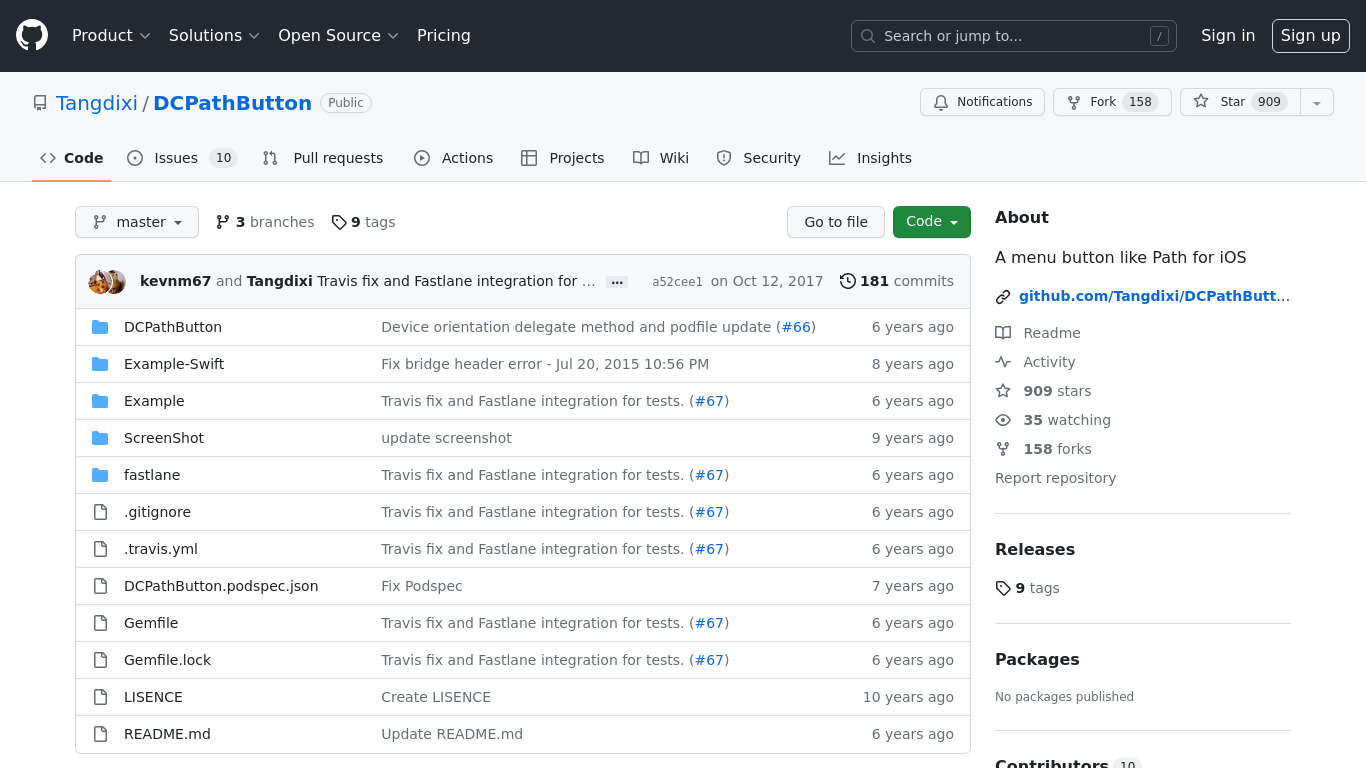Switch to the Wiki tab
Viewport: 1366px width, 768px height.
point(661,158)
